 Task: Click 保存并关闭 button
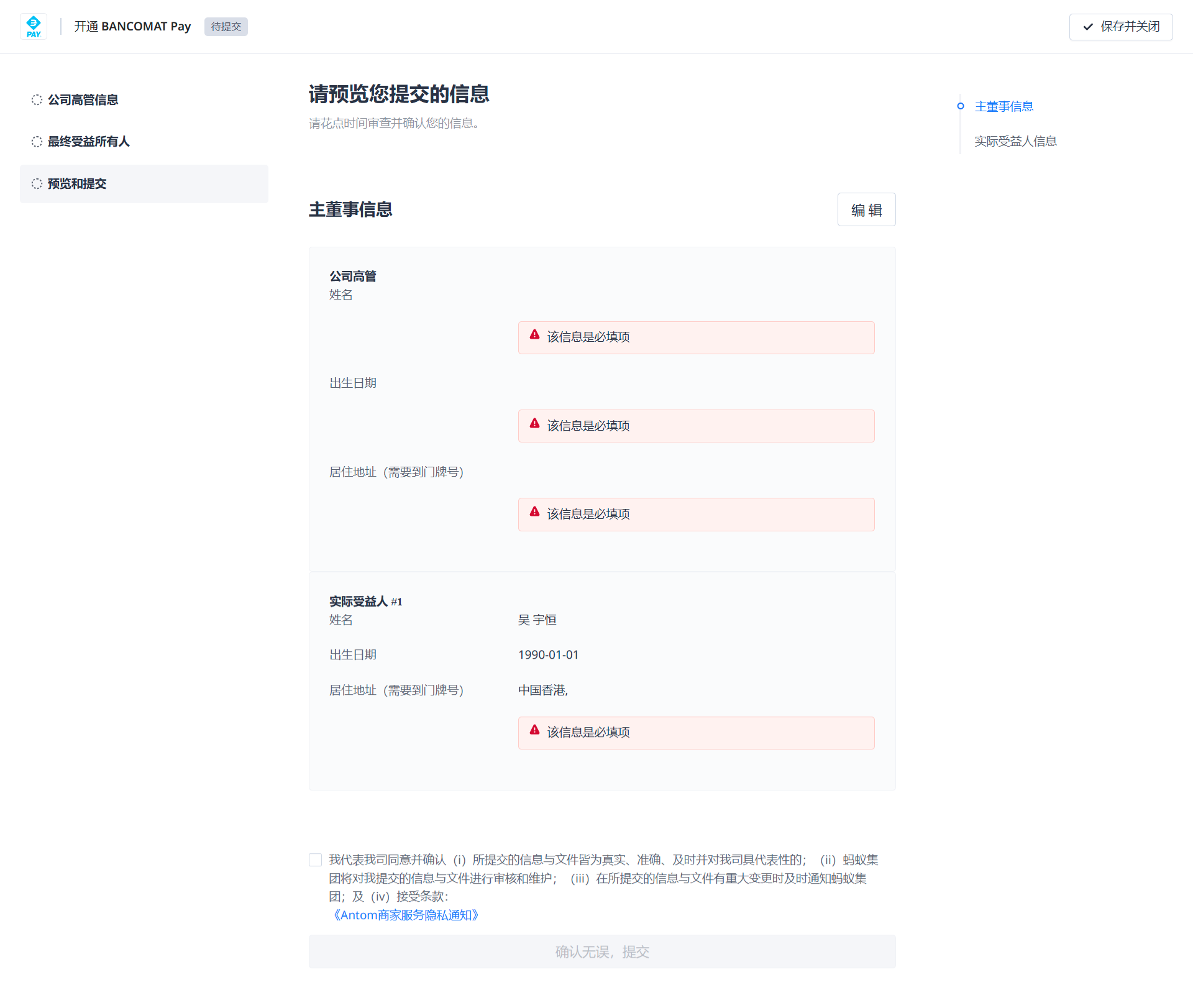click(1120, 27)
